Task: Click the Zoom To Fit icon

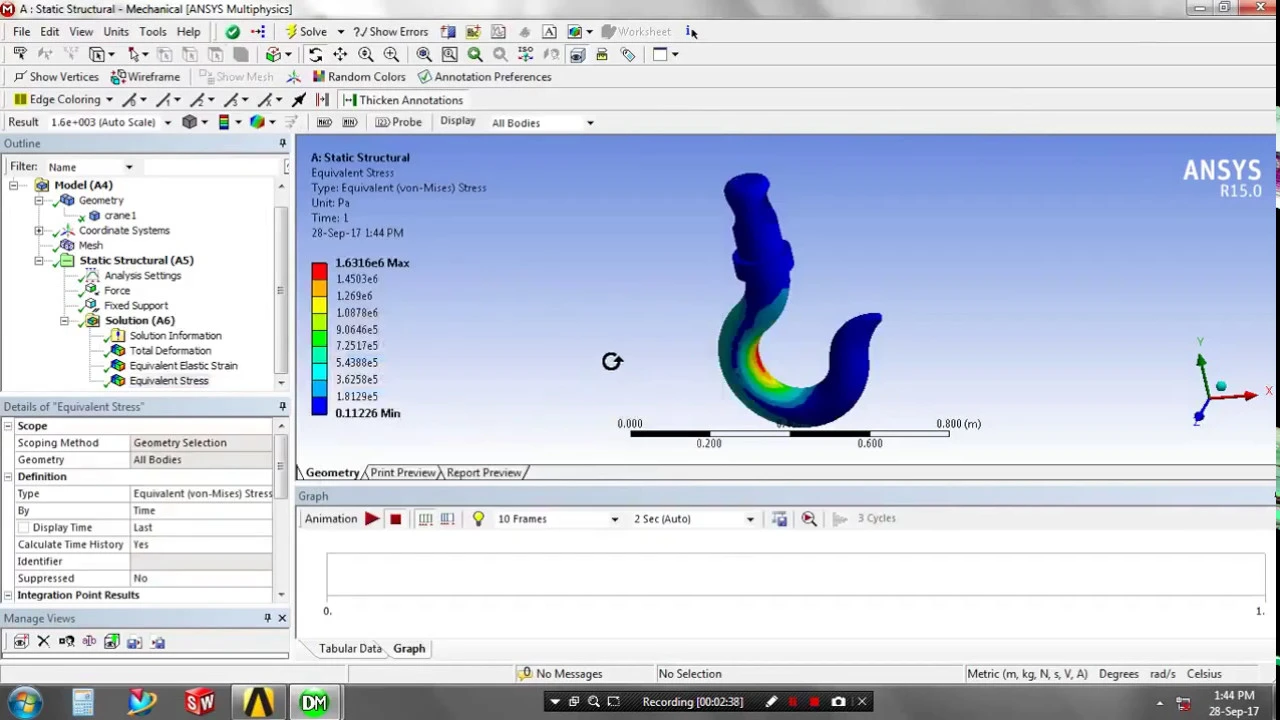Action: [424, 55]
